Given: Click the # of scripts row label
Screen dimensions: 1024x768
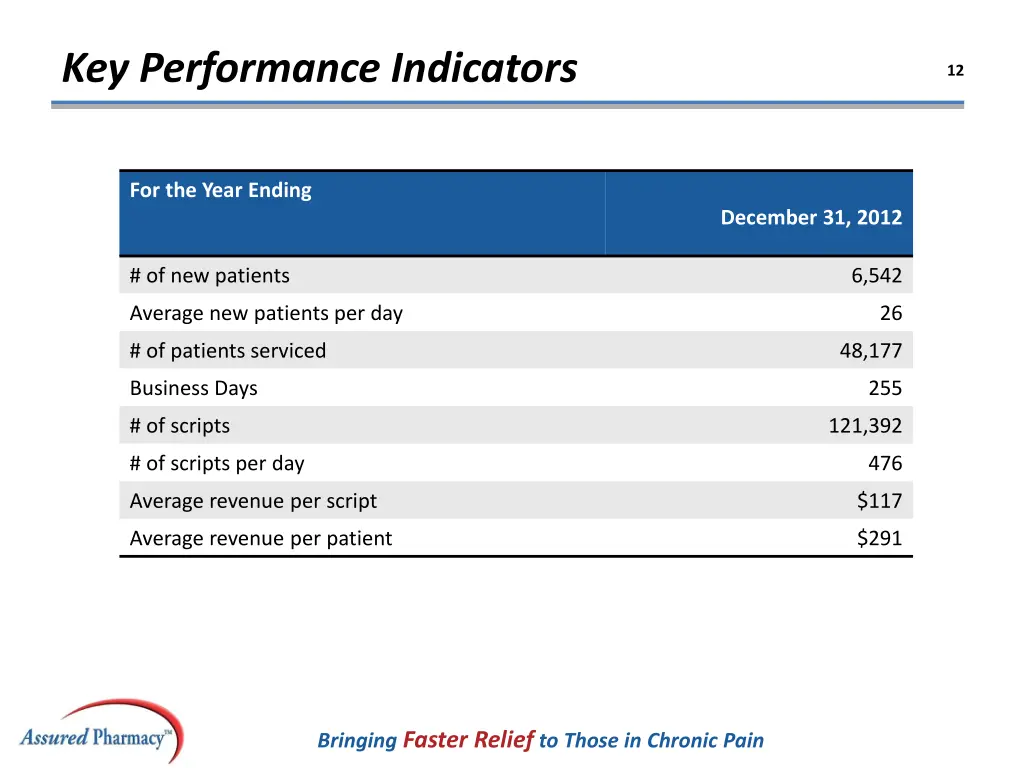Looking at the screenshot, I should 180,425.
